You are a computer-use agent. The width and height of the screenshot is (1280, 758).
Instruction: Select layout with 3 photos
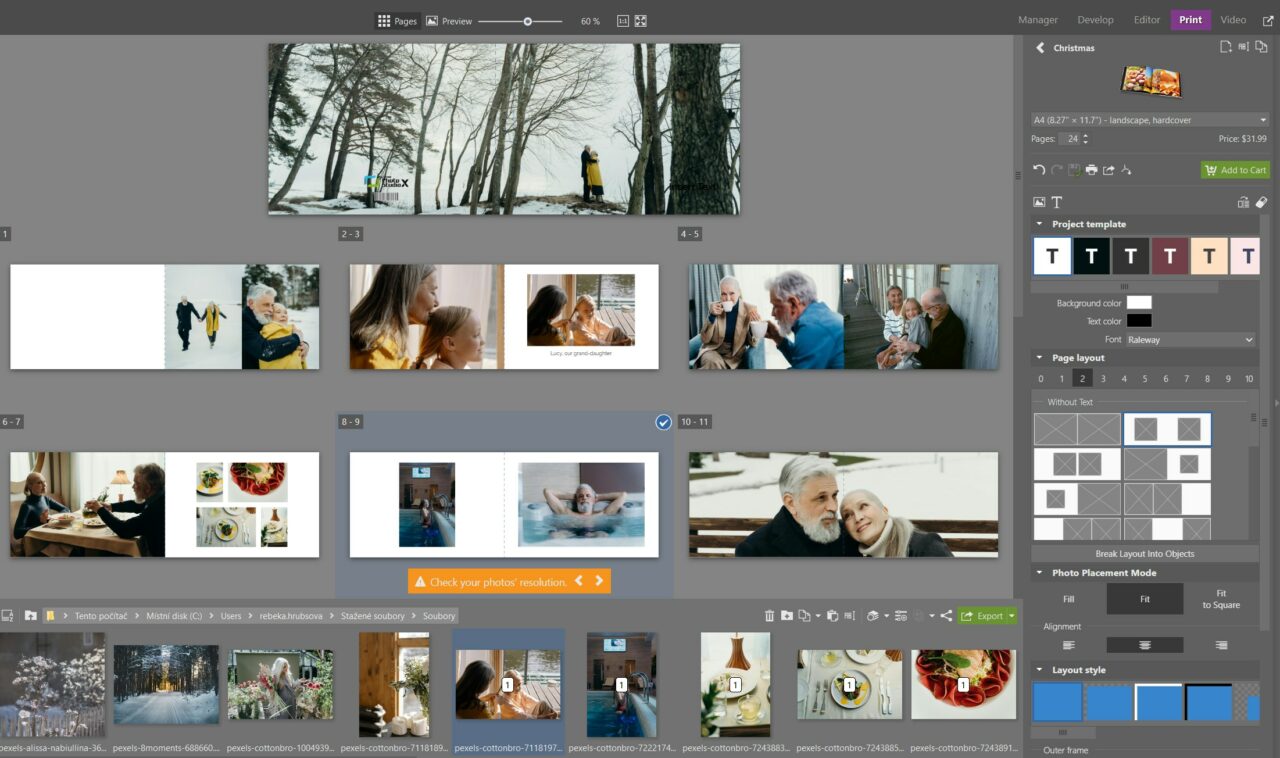click(x=1103, y=379)
